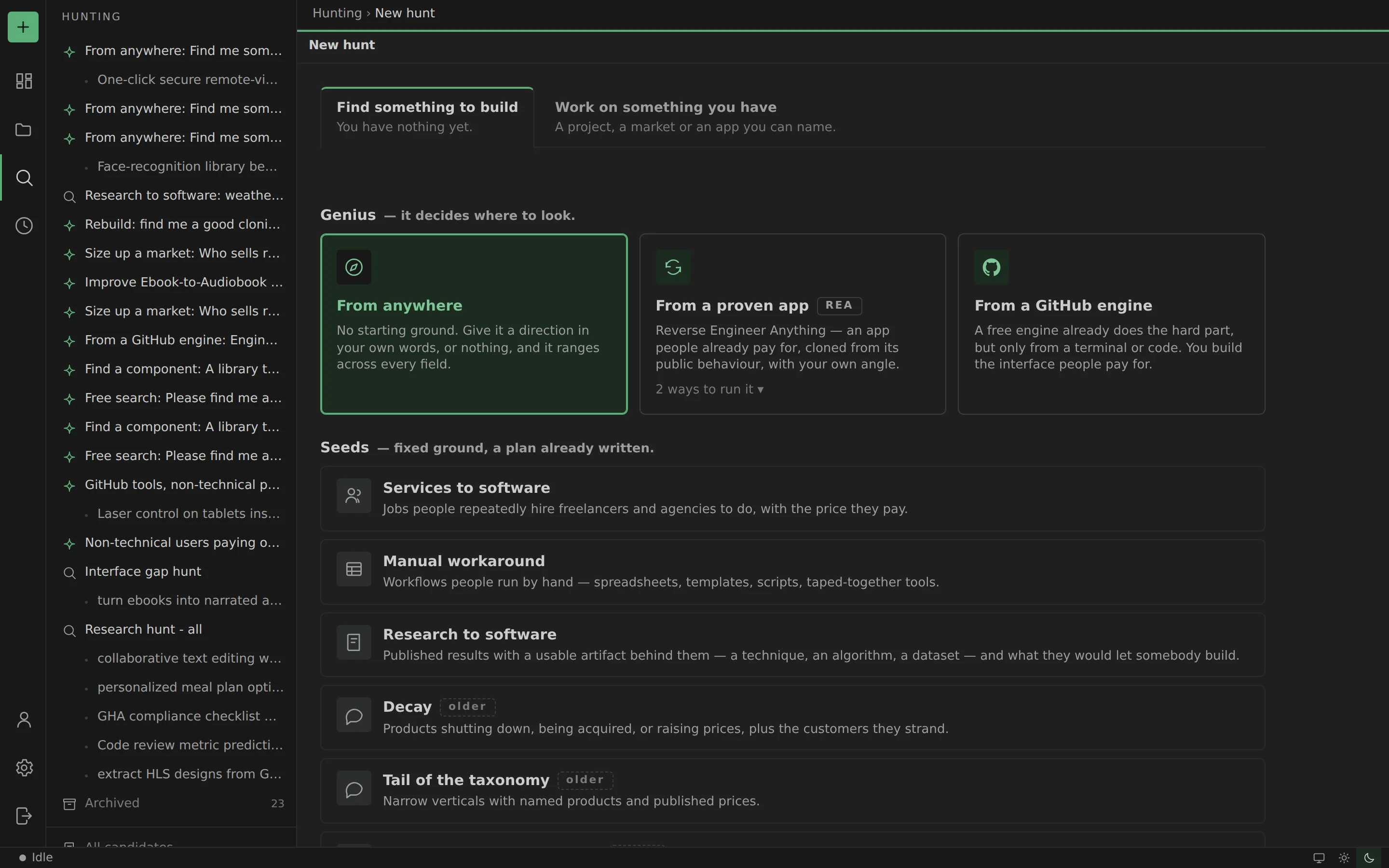Screen dimensions: 1389x868
Task: Click the Hunting breadcrumb link
Action: tap(337, 13)
